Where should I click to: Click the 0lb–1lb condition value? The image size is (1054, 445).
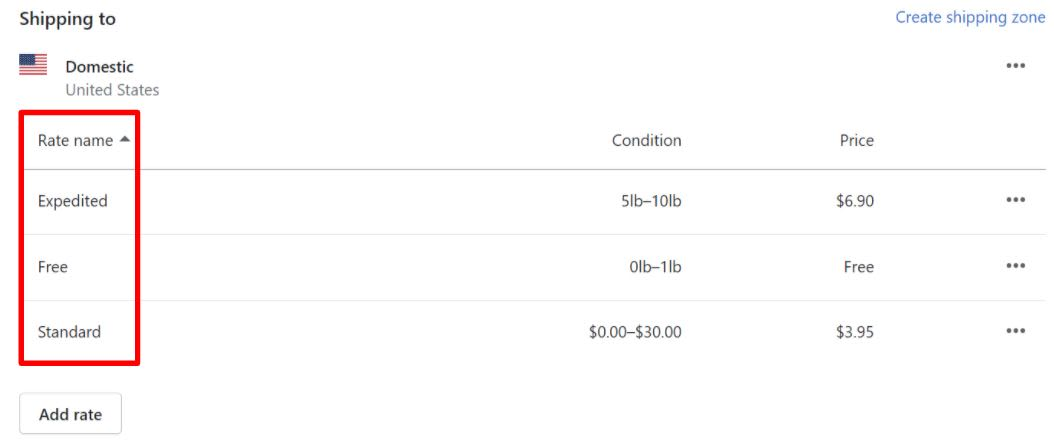pyautogui.click(x=655, y=267)
